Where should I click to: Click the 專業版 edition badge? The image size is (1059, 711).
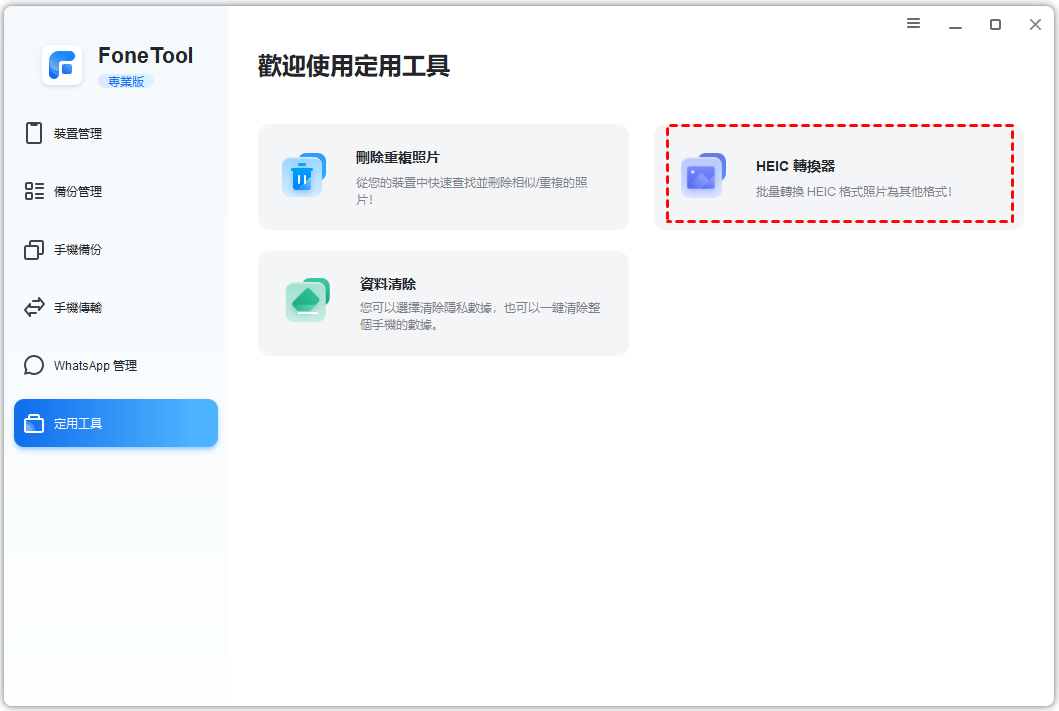tap(126, 81)
